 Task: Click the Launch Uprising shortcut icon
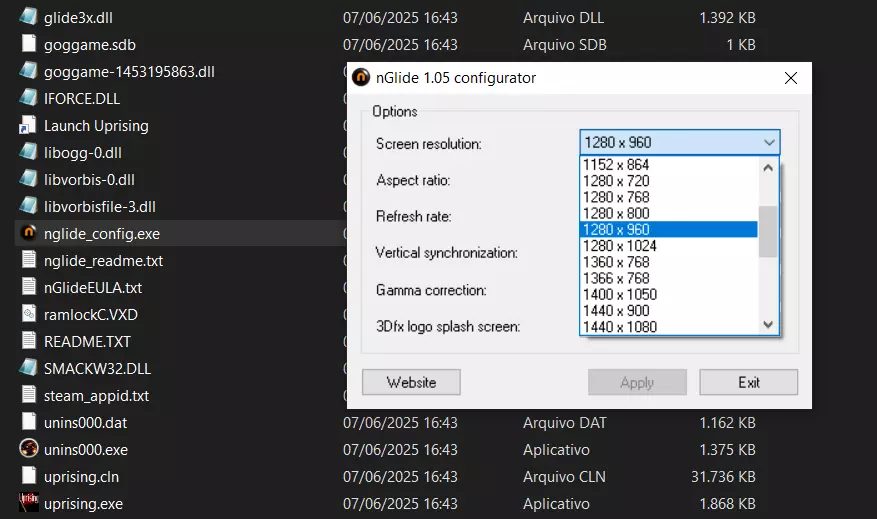point(28,126)
